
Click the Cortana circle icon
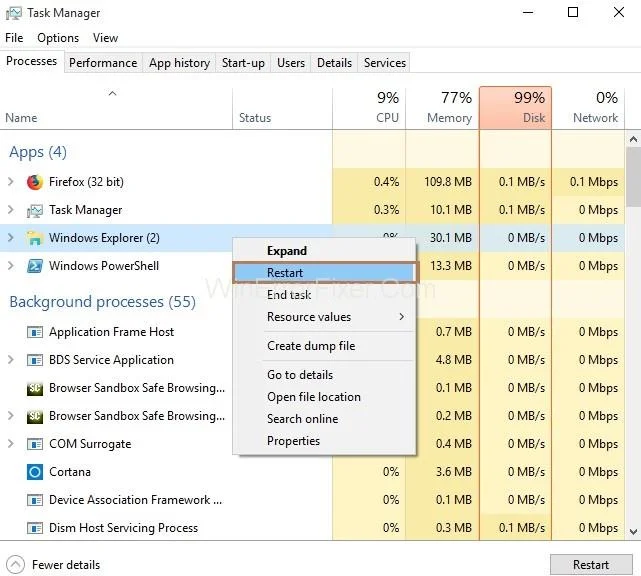click(x=35, y=472)
